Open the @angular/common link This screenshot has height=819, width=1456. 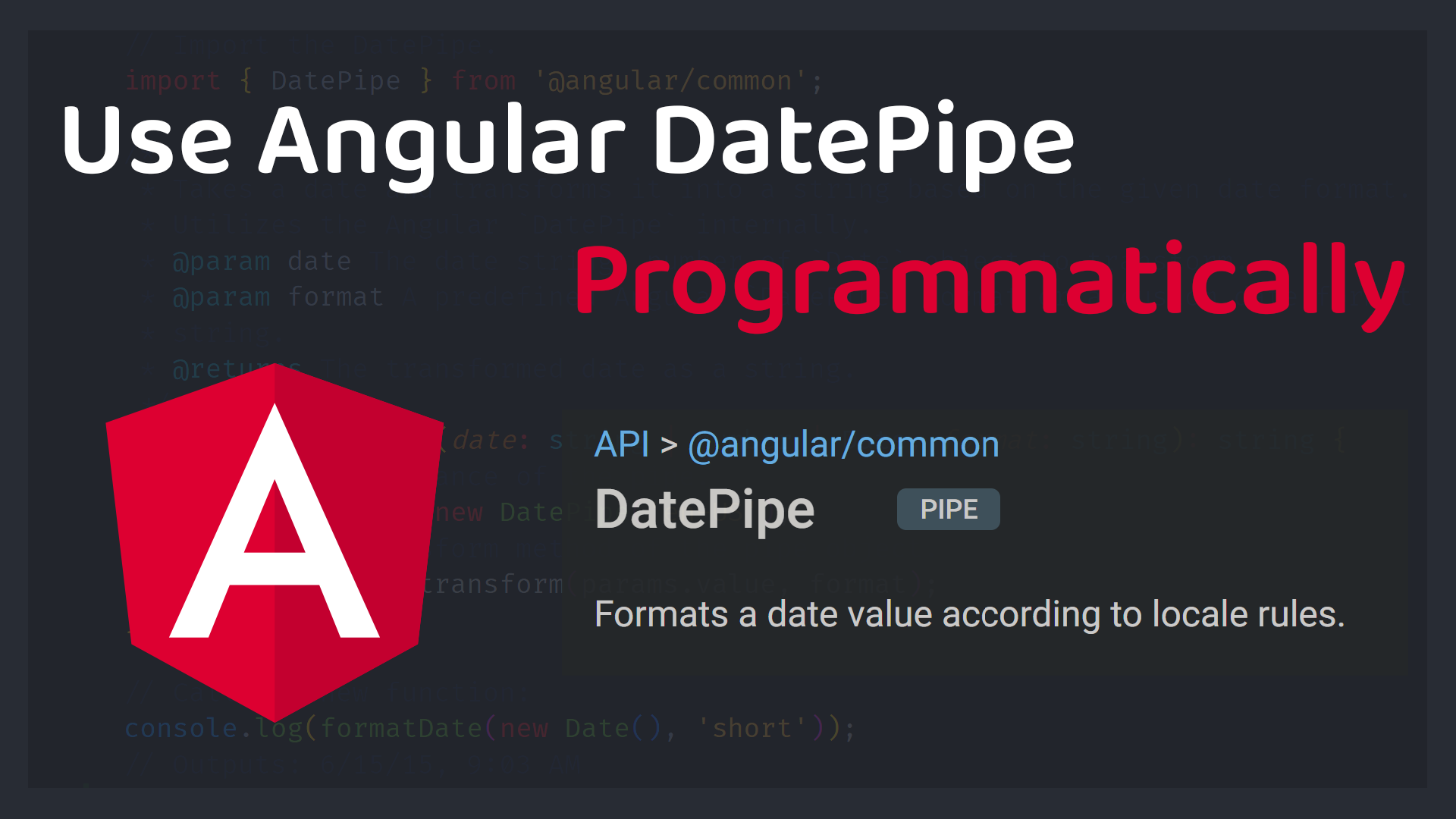click(843, 444)
